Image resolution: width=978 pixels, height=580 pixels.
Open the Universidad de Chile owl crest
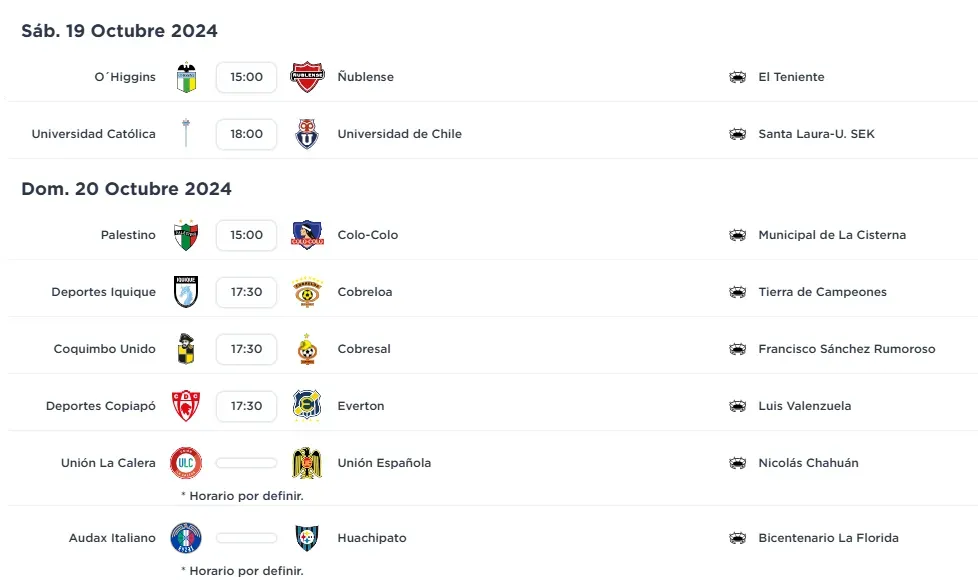tap(307, 134)
